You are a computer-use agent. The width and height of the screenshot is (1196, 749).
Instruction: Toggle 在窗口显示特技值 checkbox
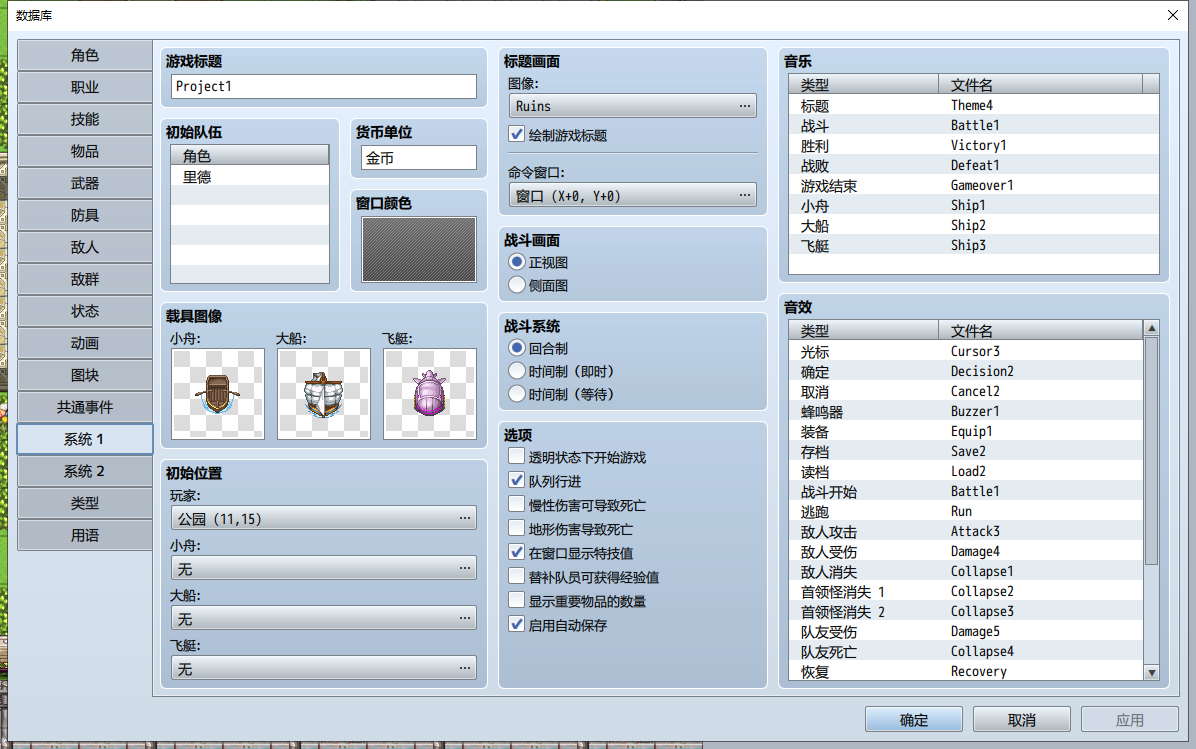[x=516, y=553]
